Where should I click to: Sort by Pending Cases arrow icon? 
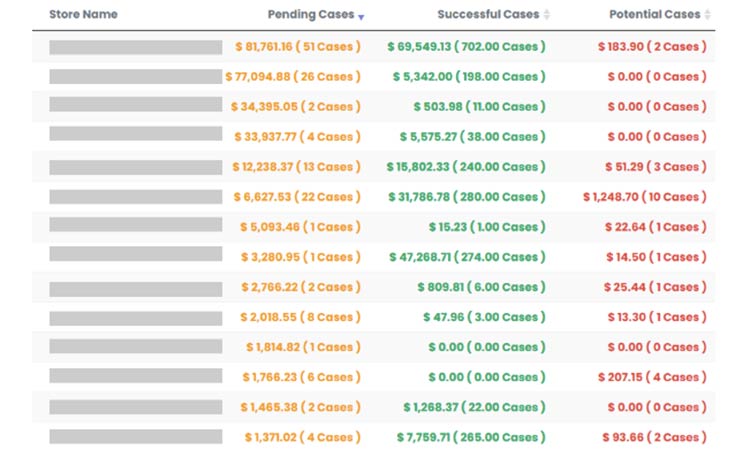click(x=361, y=17)
